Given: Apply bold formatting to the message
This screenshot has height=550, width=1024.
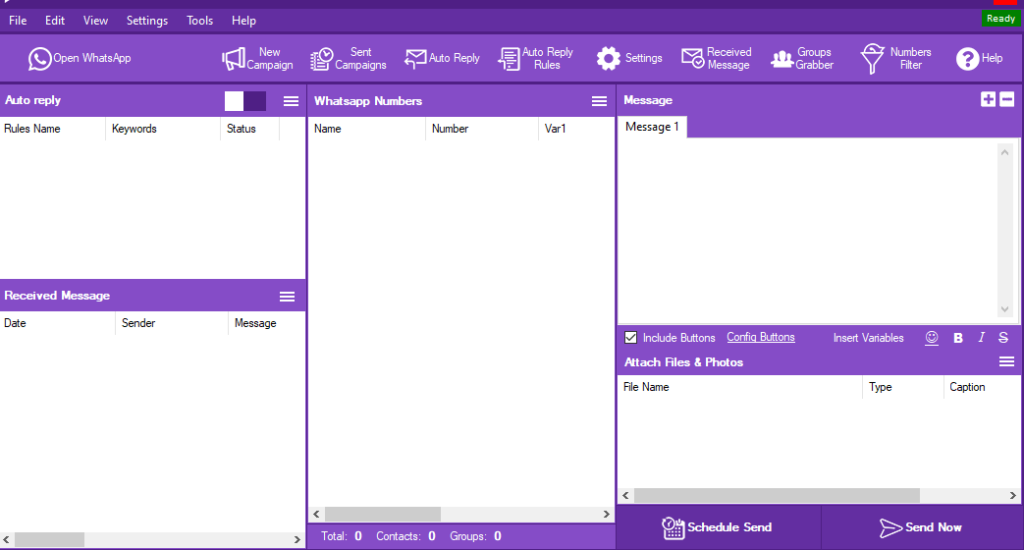Looking at the screenshot, I should click(x=958, y=338).
